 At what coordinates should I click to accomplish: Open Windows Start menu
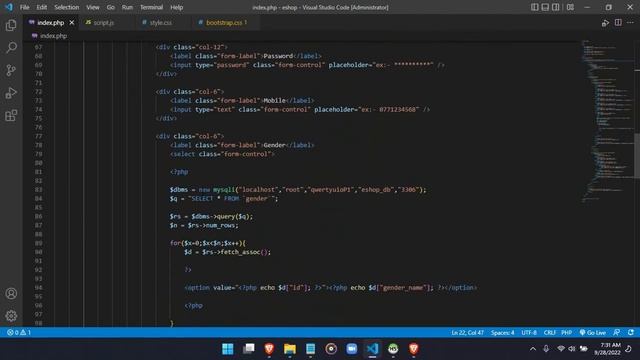click(x=228, y=349)
